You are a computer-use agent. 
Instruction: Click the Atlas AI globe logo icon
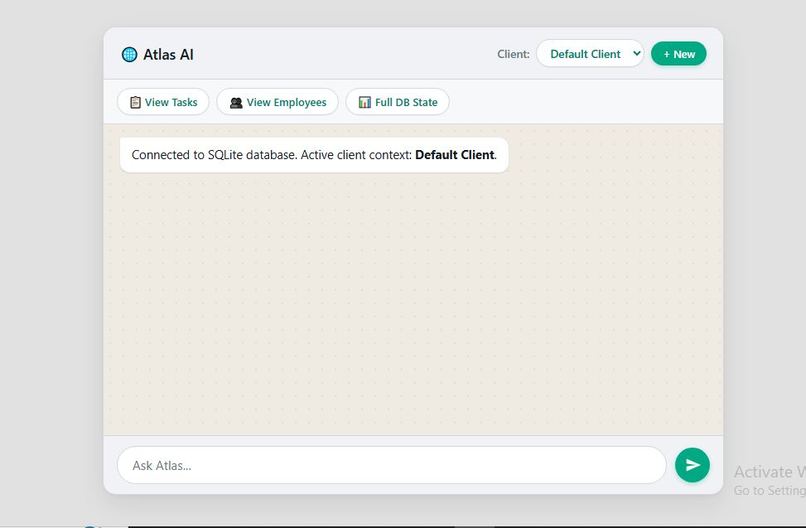[x=130, y=54]
